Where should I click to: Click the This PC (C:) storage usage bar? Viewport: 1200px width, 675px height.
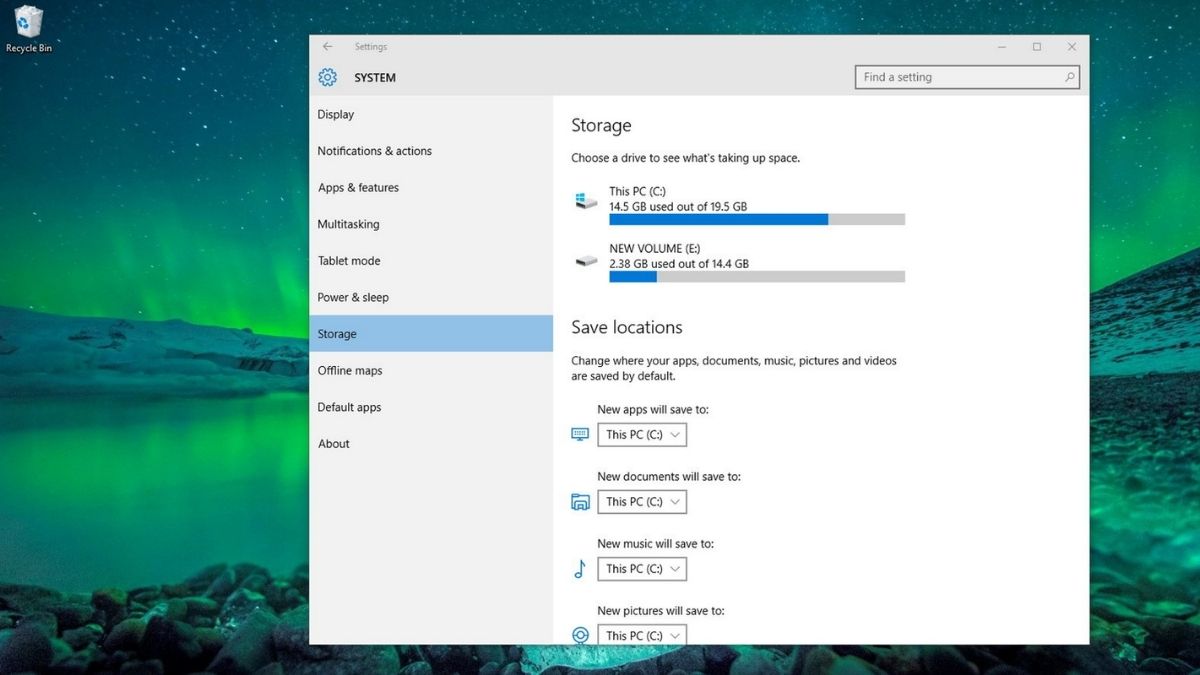(756, 219)
